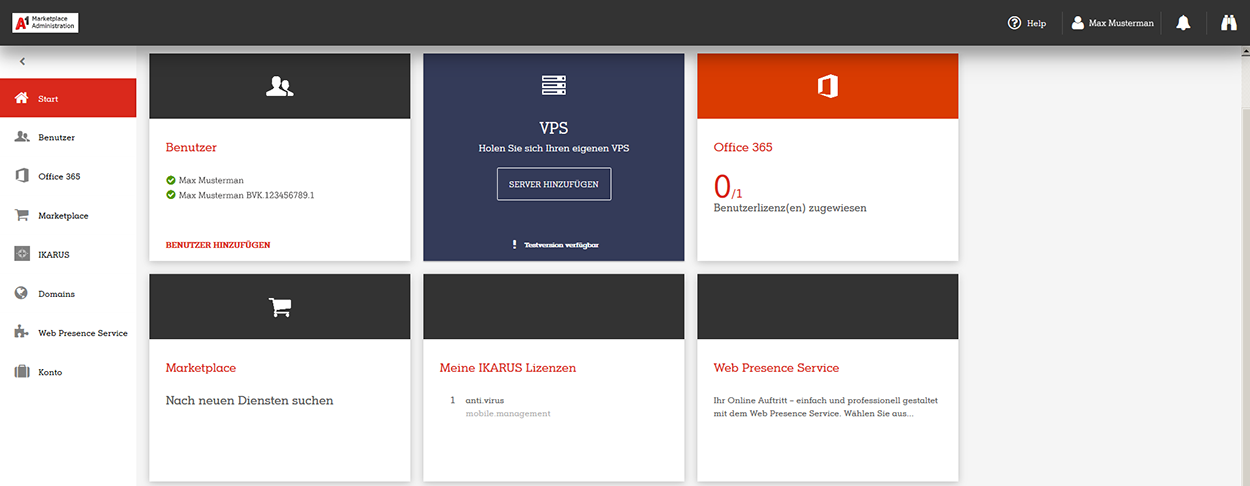Click the anti.virus license entry
Screen dimensions: 1250x486
coord(485,400)
